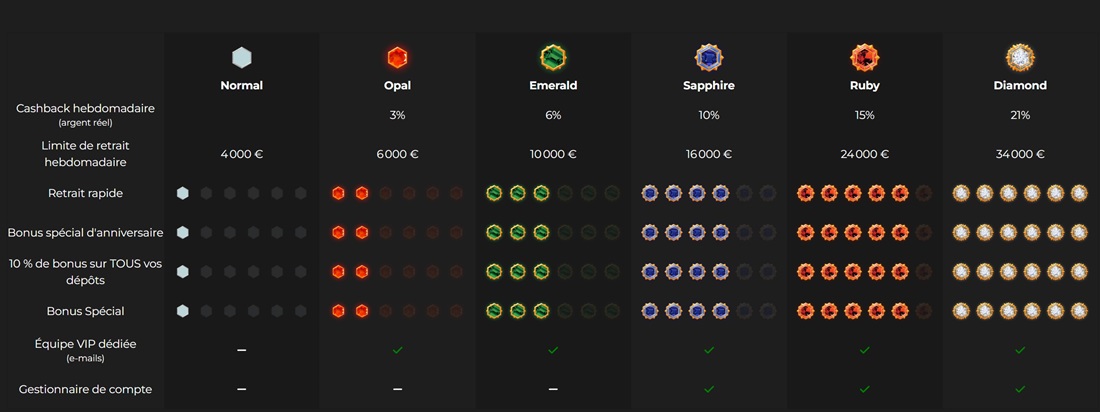Click Sapphire's Gestionnaire de compte checkmark

[x=709, y=389]
